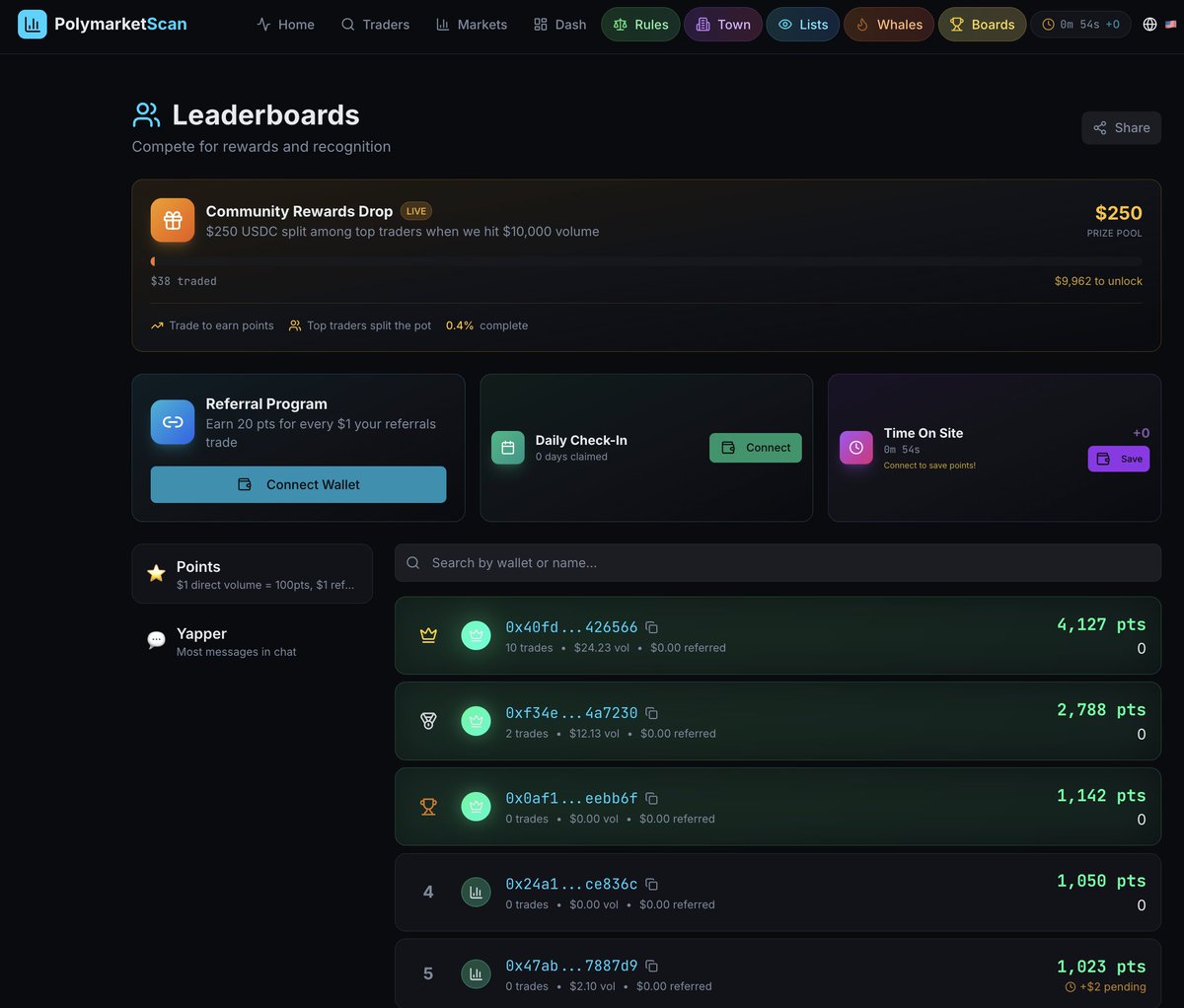Image resolution: width=1184 pixels, height=1008 pixels.
Task: Click the Share button
Action: pyautogui.click(x=1122, y=127)
